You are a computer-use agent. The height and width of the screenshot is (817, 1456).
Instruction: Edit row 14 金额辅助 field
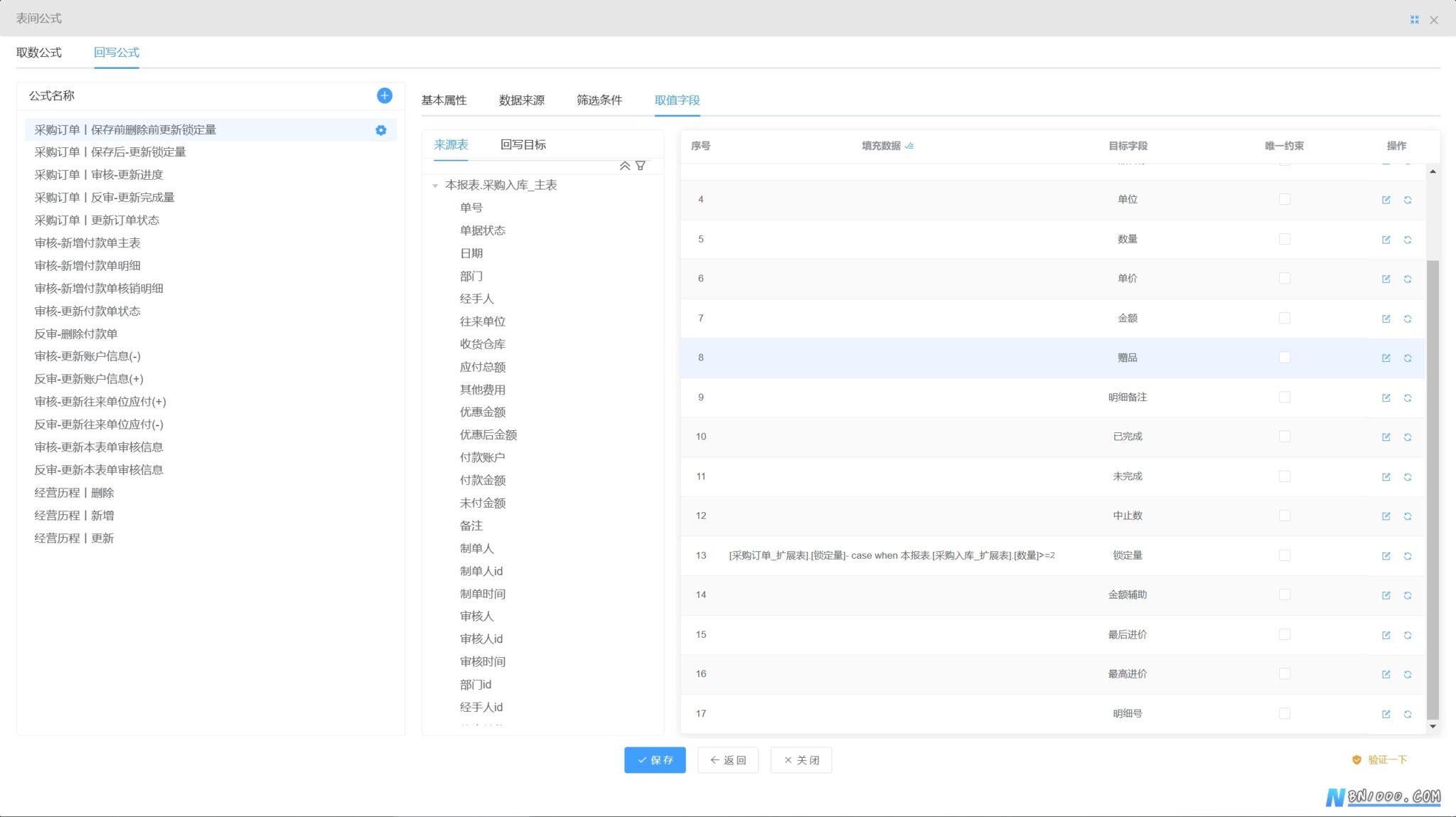[1386, 595]
